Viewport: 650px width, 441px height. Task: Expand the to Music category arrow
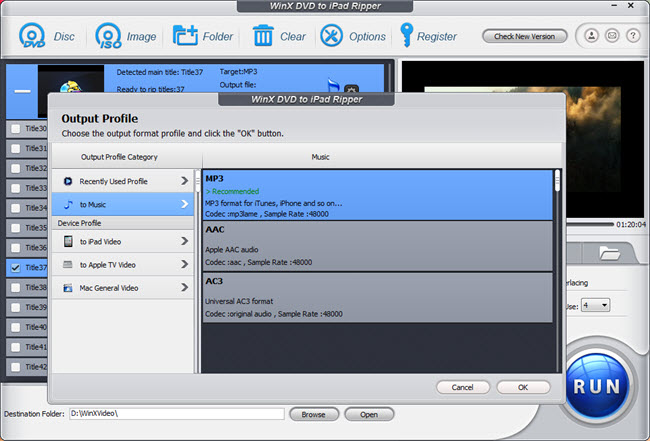point(184,204)
